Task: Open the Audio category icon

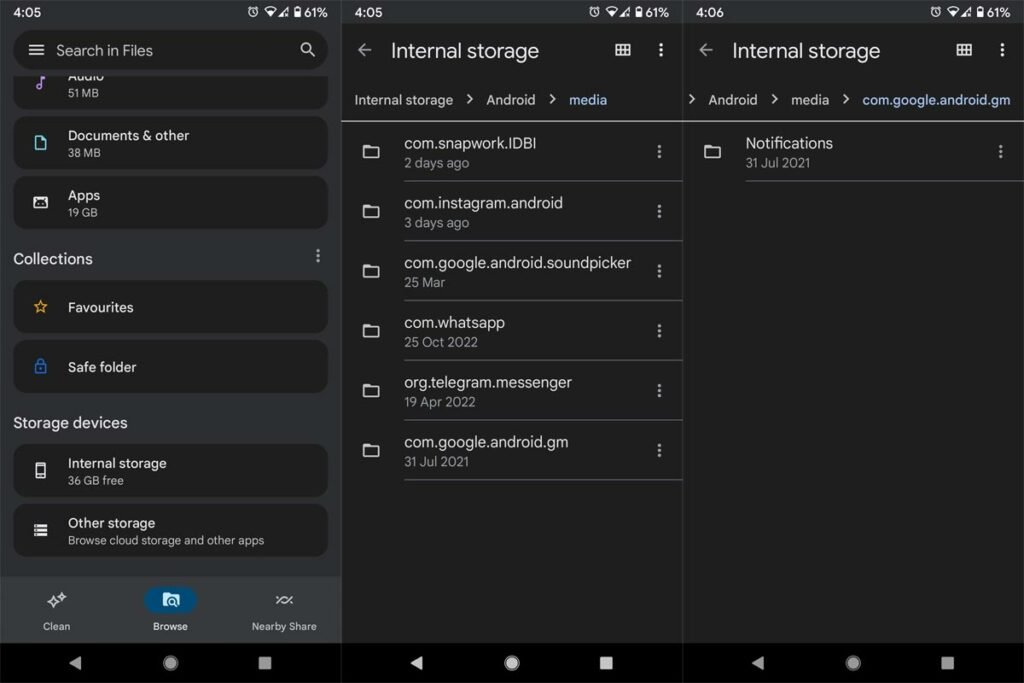Action: [41, 85]
